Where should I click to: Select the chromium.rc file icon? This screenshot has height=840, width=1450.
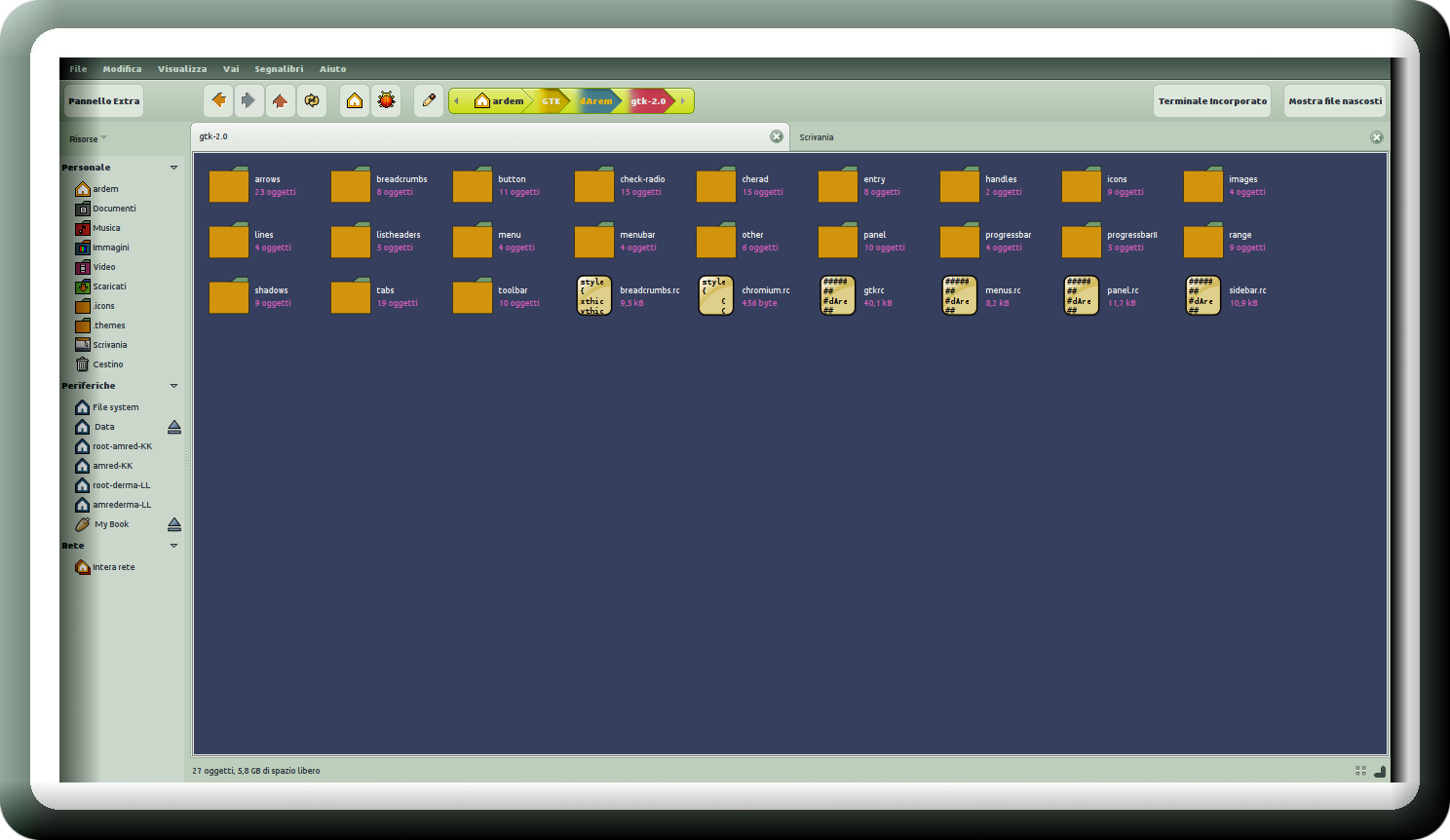click(x=716, y=295)
